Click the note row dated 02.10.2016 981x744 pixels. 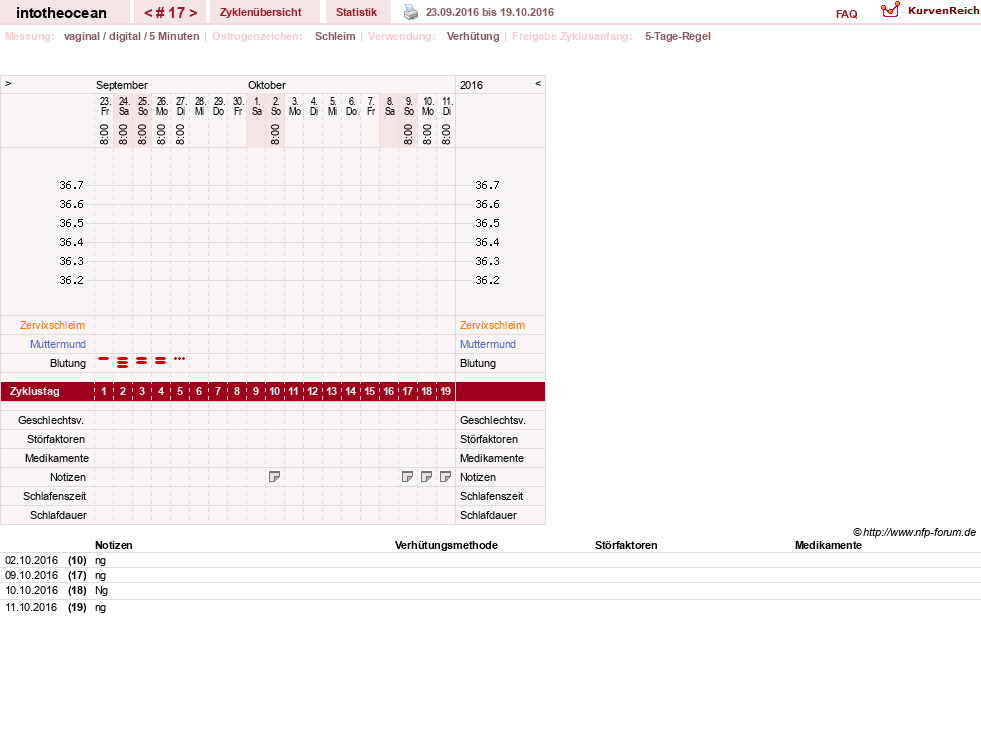pos(490,560)
